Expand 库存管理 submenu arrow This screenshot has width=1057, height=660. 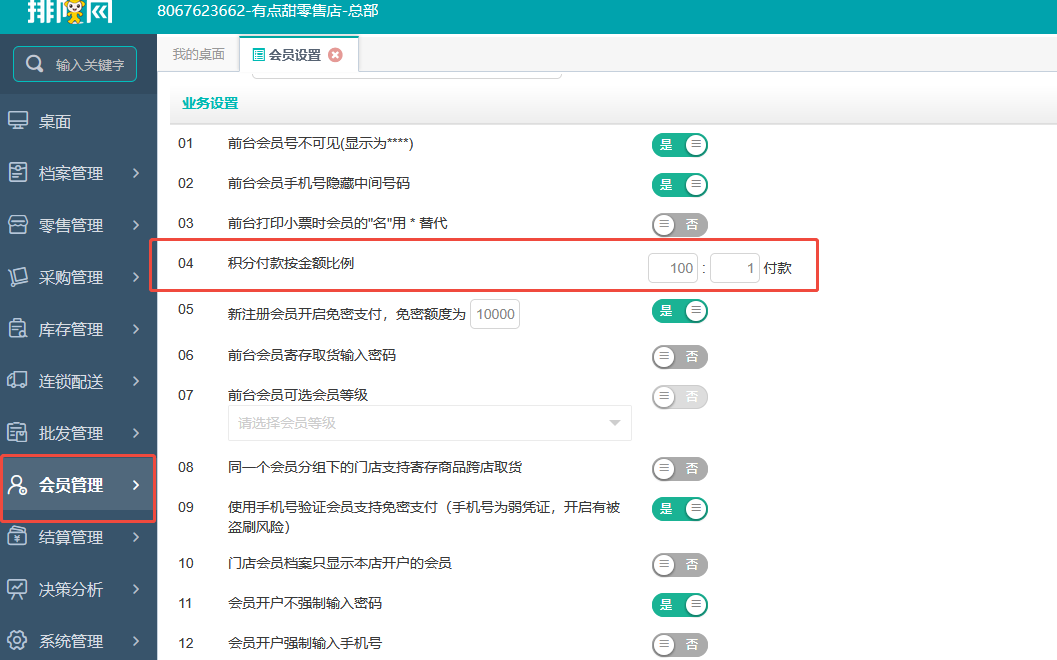[136, 329]
